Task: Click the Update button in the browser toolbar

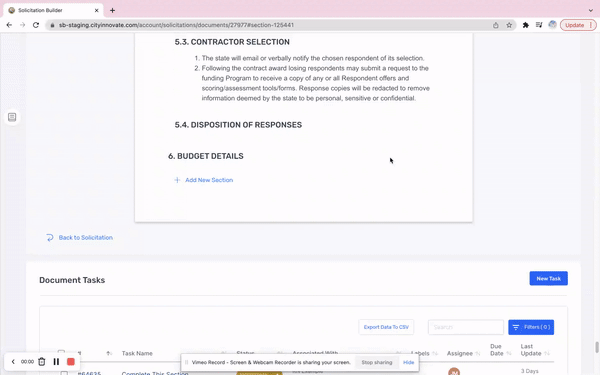Action: coord(574,25)
